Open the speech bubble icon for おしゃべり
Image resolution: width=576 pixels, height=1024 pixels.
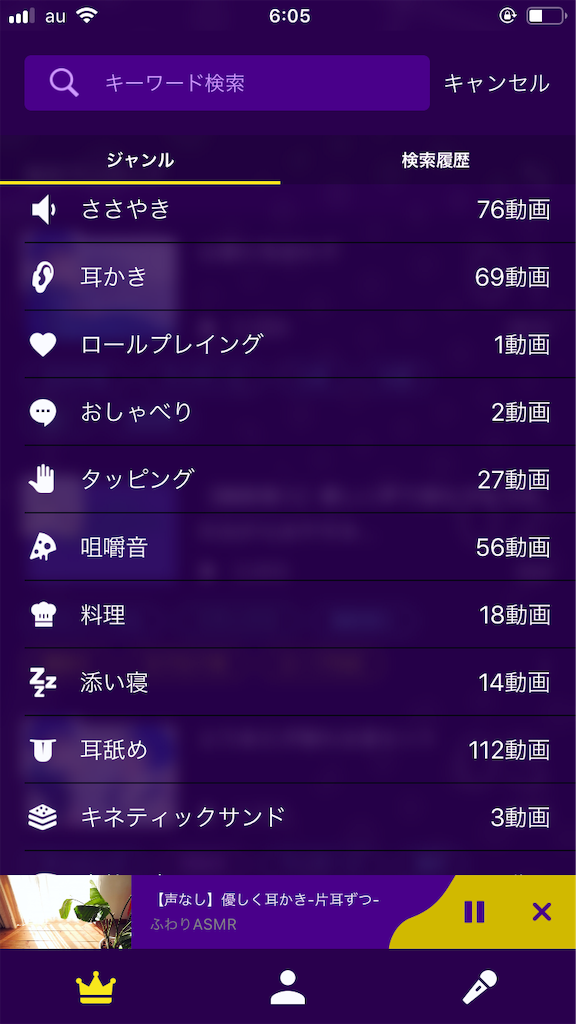tap(43, 412)
